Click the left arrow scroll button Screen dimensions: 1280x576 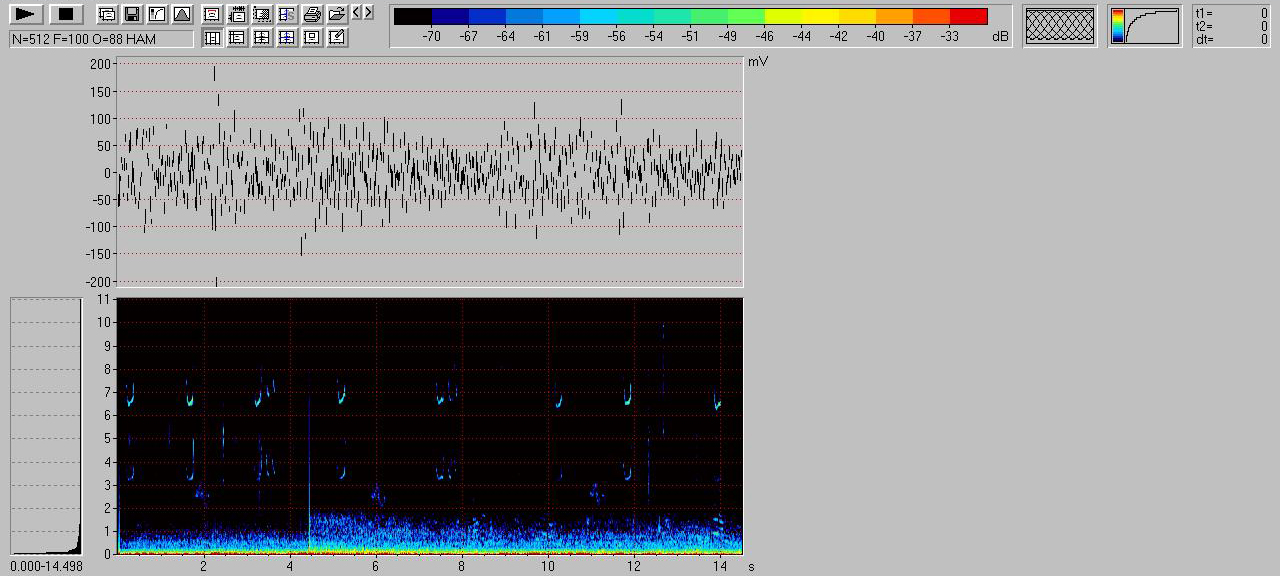coord(357,12)
